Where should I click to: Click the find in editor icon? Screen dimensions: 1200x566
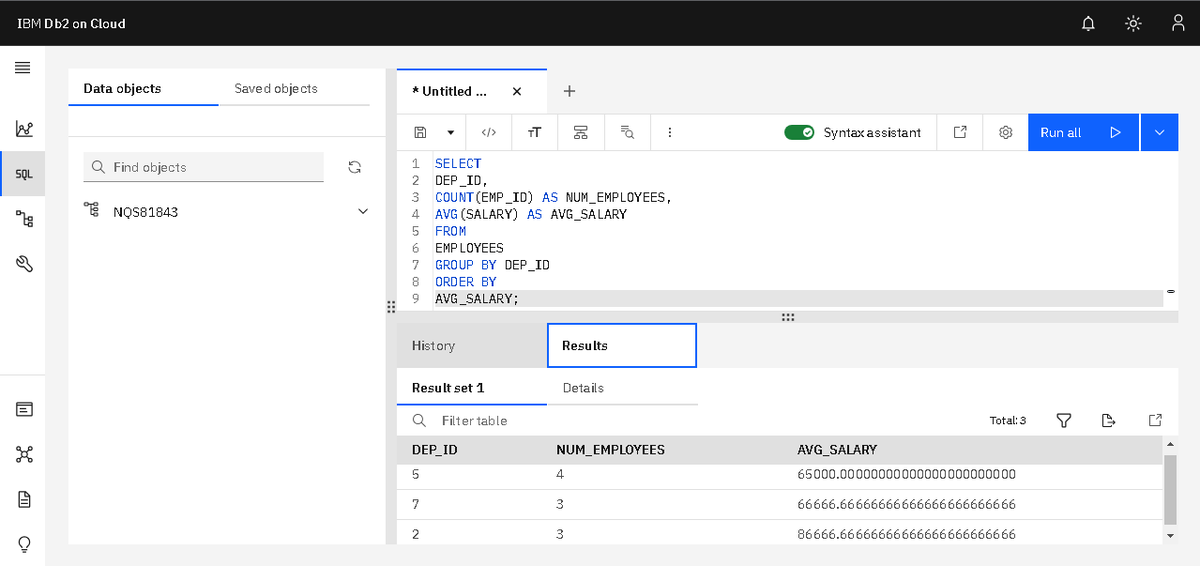pyautogui.click(x=627, y=132)
